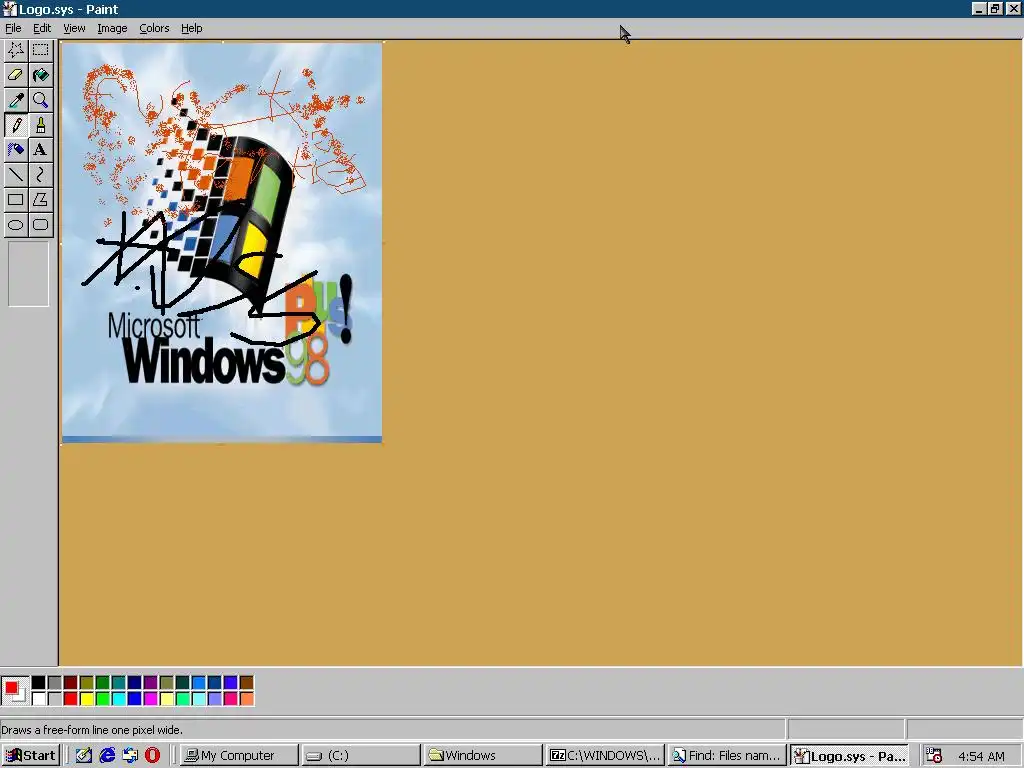Viewport: 1024px width, 768px height.
Task: Activate the Magnifier tool
Action: tap(40, 100)
